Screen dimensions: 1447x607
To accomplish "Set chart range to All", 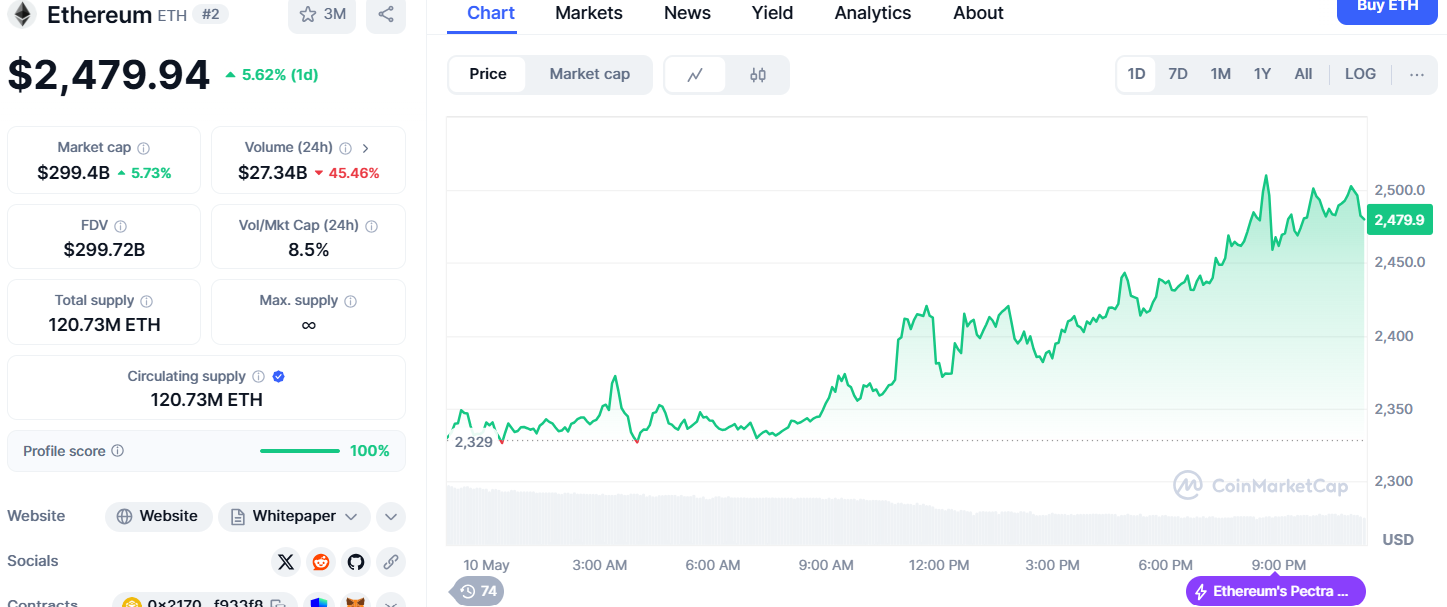I will (1303, 74).
